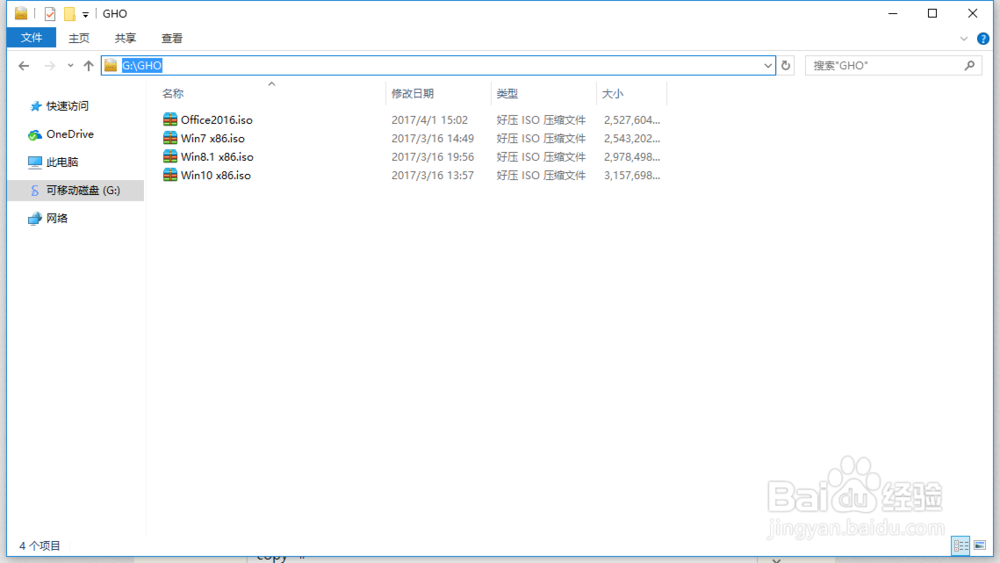Image resolution: width=1000 pixels, height=563 pixels.
Task: Switch to large icons view in status bar
Action: (980, 545)
